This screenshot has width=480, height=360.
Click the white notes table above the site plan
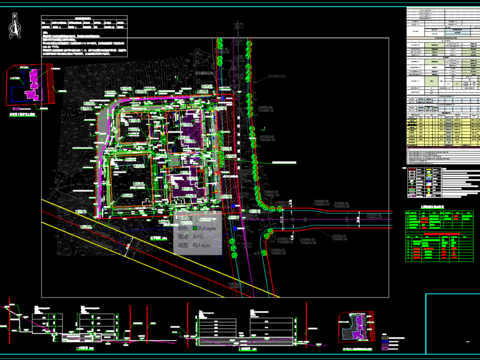pyautogui.click(x=84, y=36)
